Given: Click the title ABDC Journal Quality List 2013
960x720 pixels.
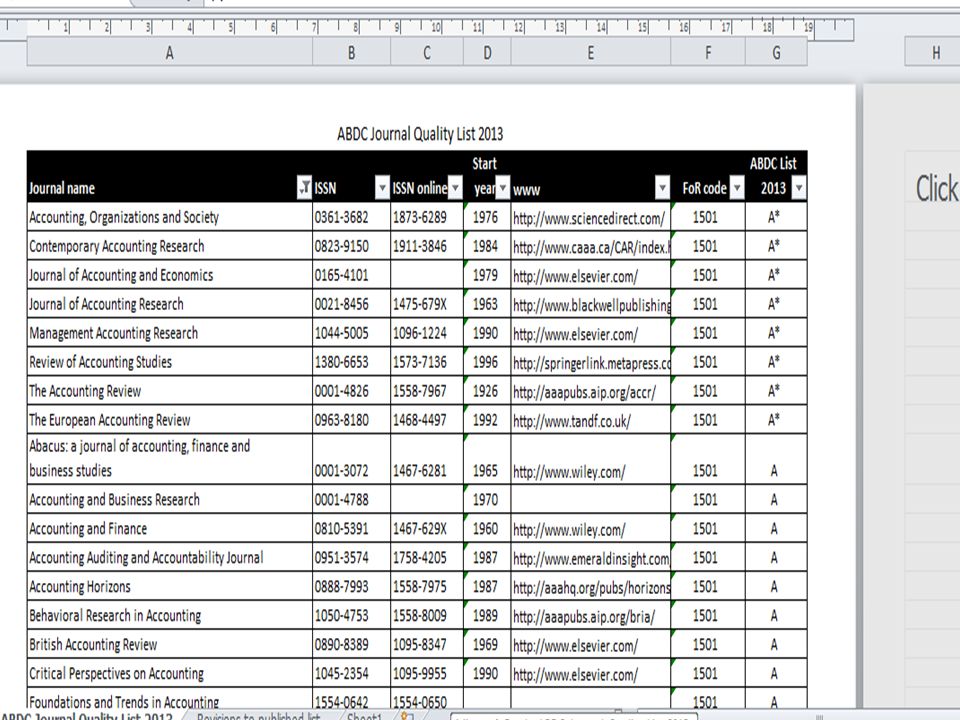Looking at the screenshot, I should (420, 134).
